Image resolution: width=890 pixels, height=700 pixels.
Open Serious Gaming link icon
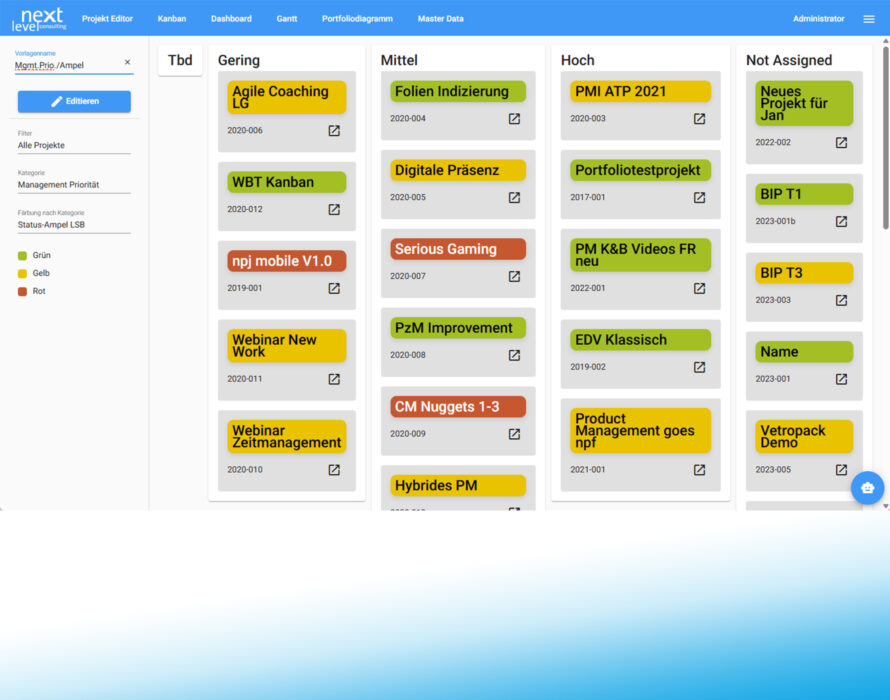[514, 276]
